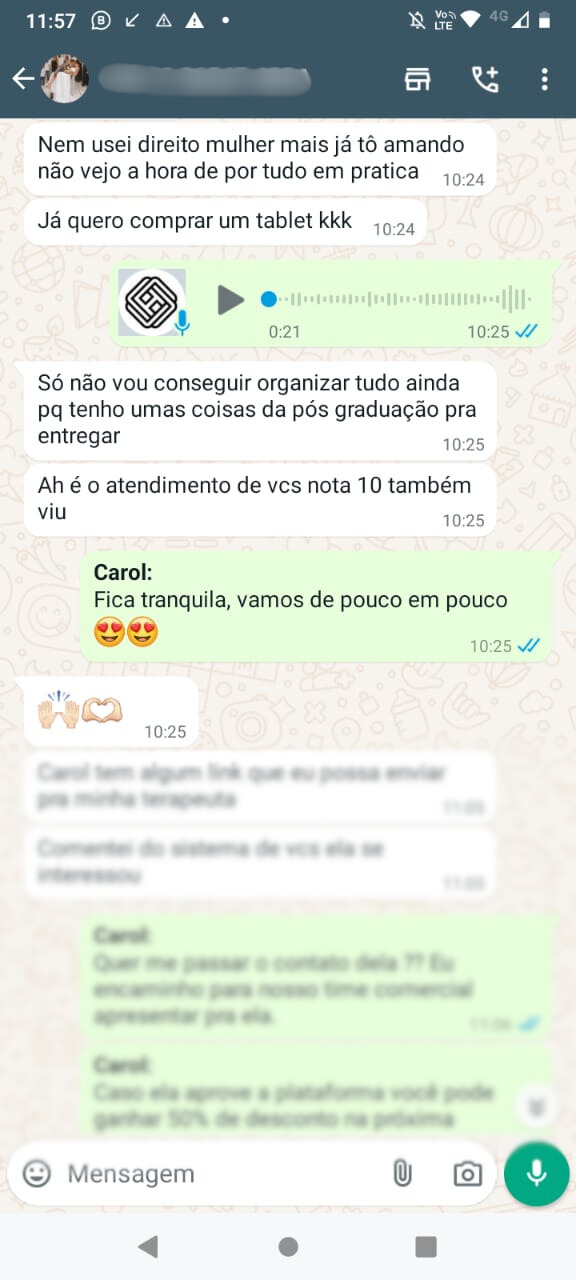576x1280 pixels.
Task: Tap the green microphone record button
Action: 537,1173
